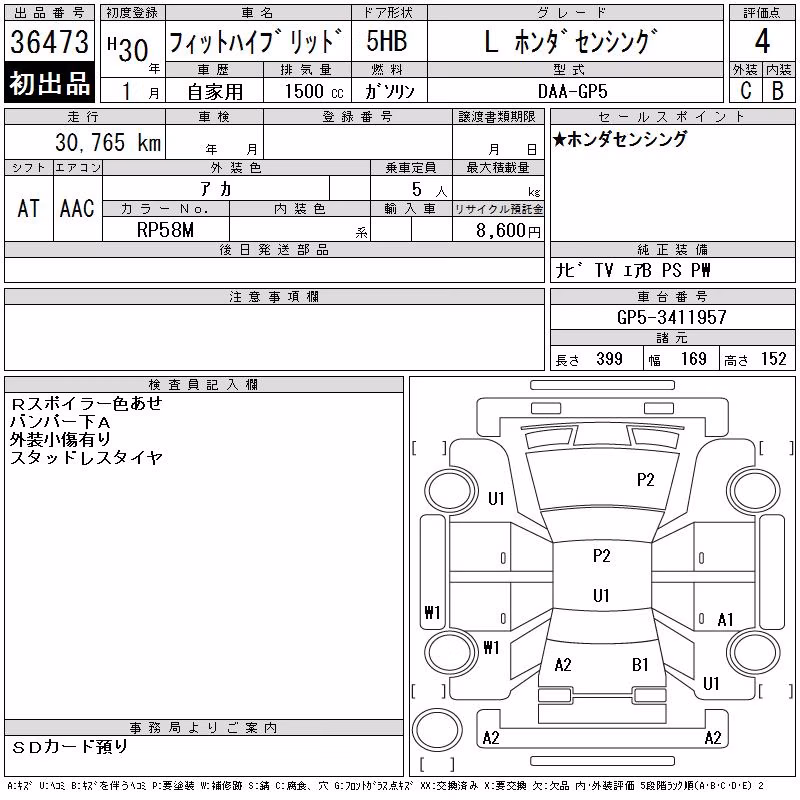Click the spare tire circle in the diagram

pos(437,729)
